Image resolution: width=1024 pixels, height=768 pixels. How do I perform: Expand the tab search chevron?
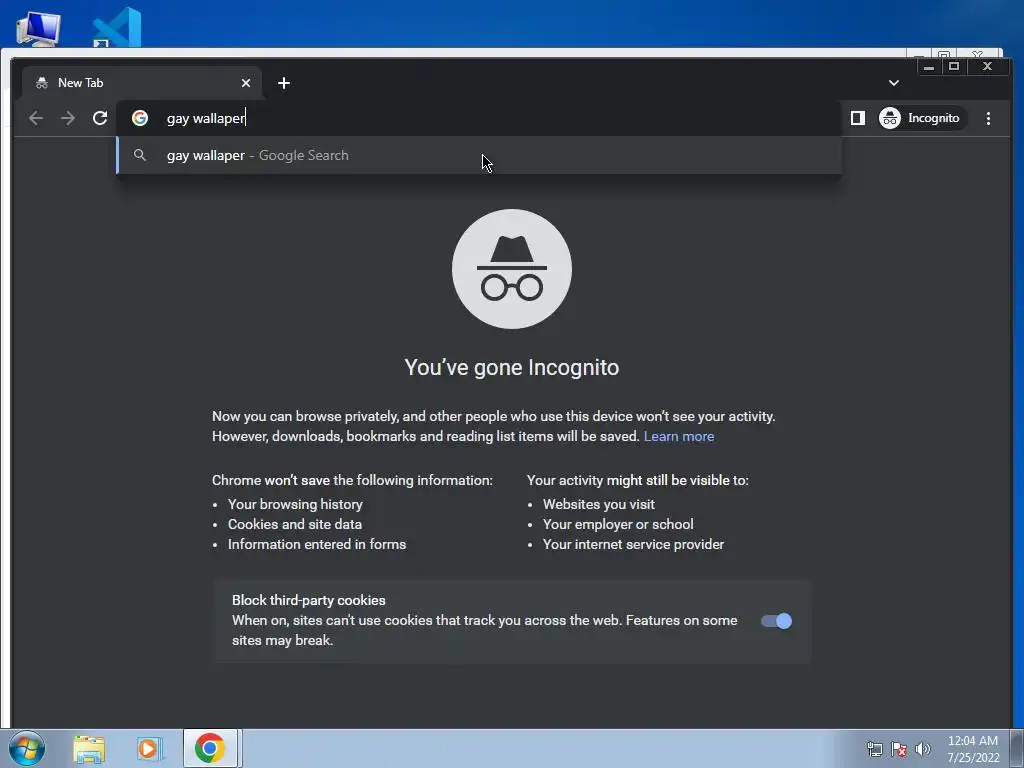pyautogui.click(x=894, y=83)
